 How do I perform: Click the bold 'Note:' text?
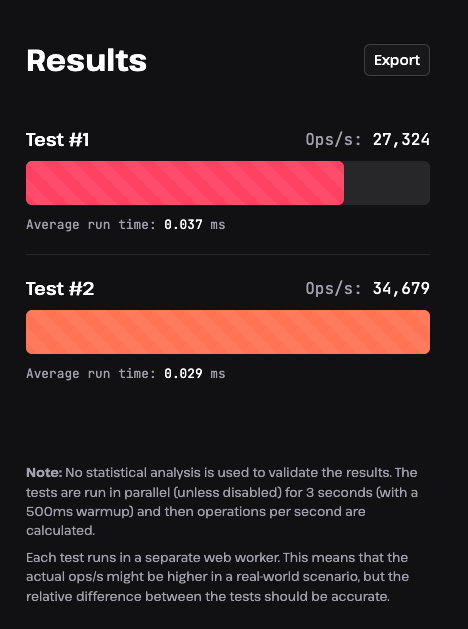tap(44, 473)
